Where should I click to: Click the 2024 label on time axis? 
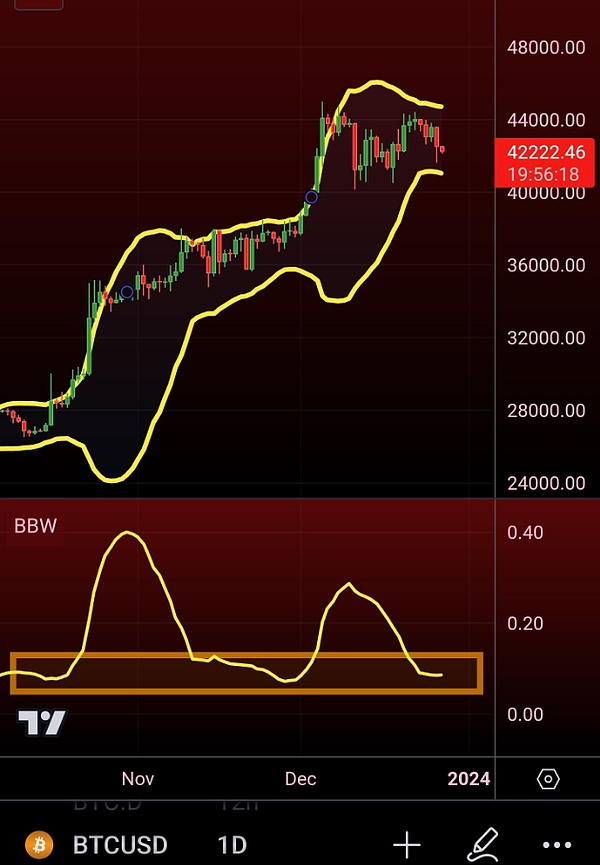(x=468, y=779)
